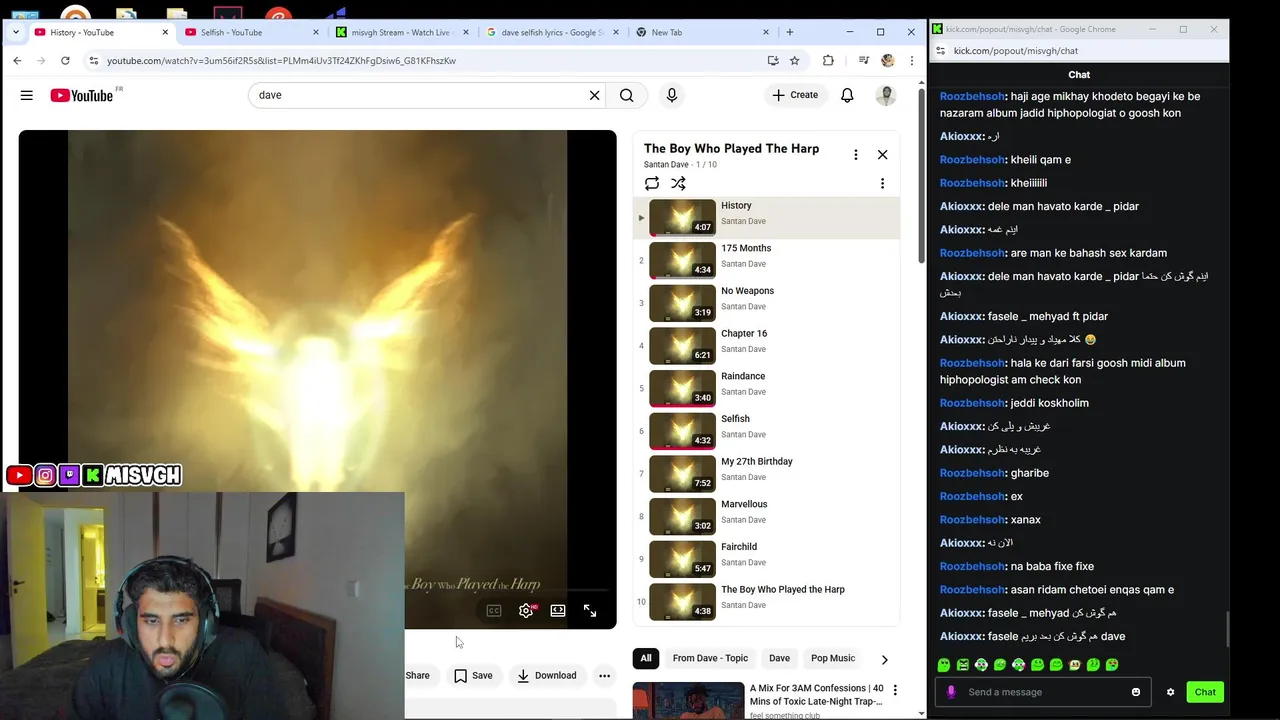
Task: Toggle playlist loop
Action: pyautogui.click(x=652, y=183)
